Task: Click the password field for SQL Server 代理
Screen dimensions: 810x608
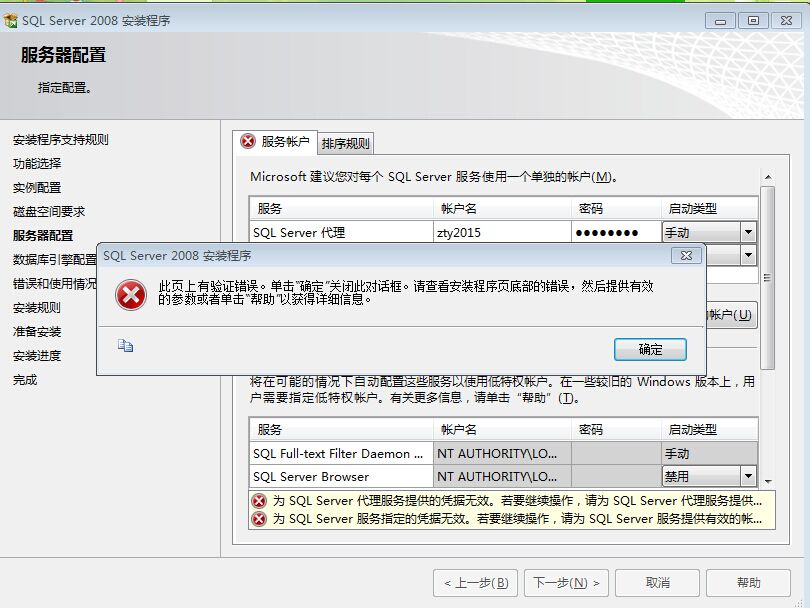Action: (x=616, y=232)
